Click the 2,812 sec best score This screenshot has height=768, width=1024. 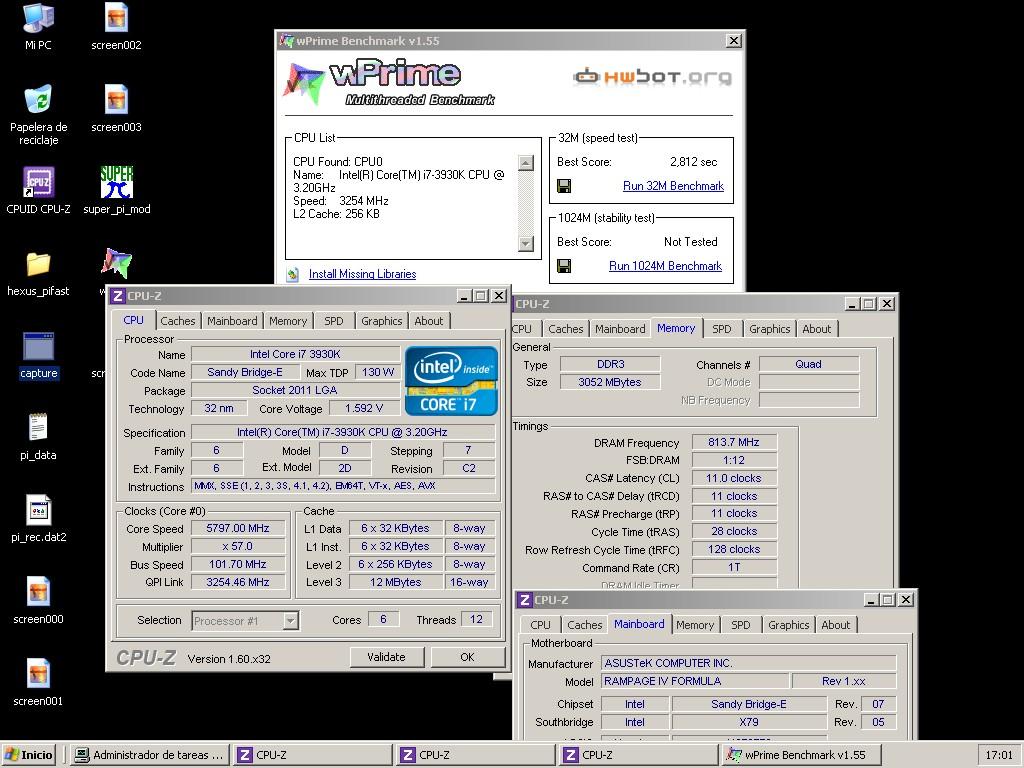694,162
